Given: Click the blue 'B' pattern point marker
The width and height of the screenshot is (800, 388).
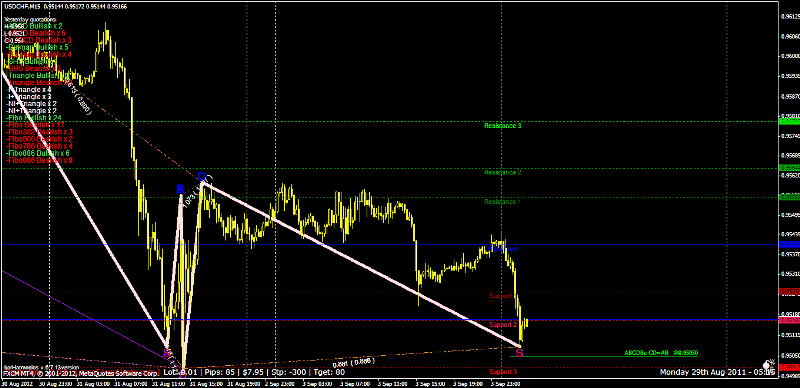Looking at the screenshot, I should pos(180,189).
